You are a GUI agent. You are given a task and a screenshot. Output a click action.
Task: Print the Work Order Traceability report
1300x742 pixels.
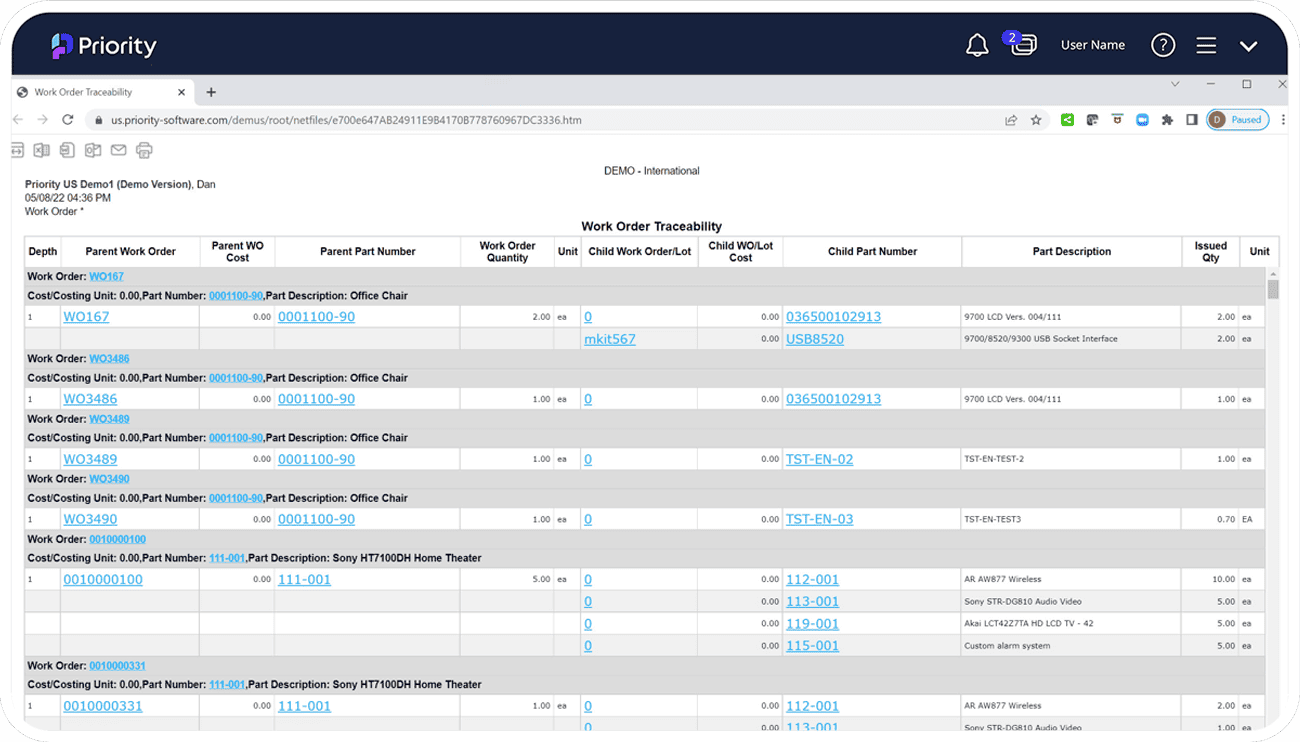[x=144, y=150]
